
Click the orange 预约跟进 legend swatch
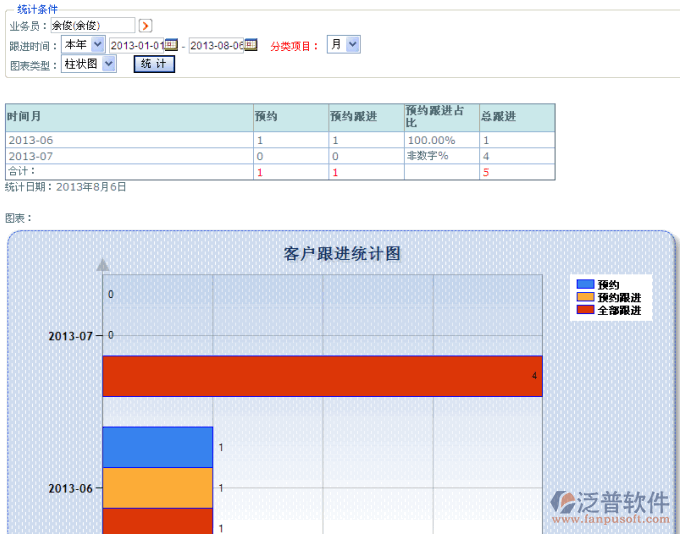(585, 297)
